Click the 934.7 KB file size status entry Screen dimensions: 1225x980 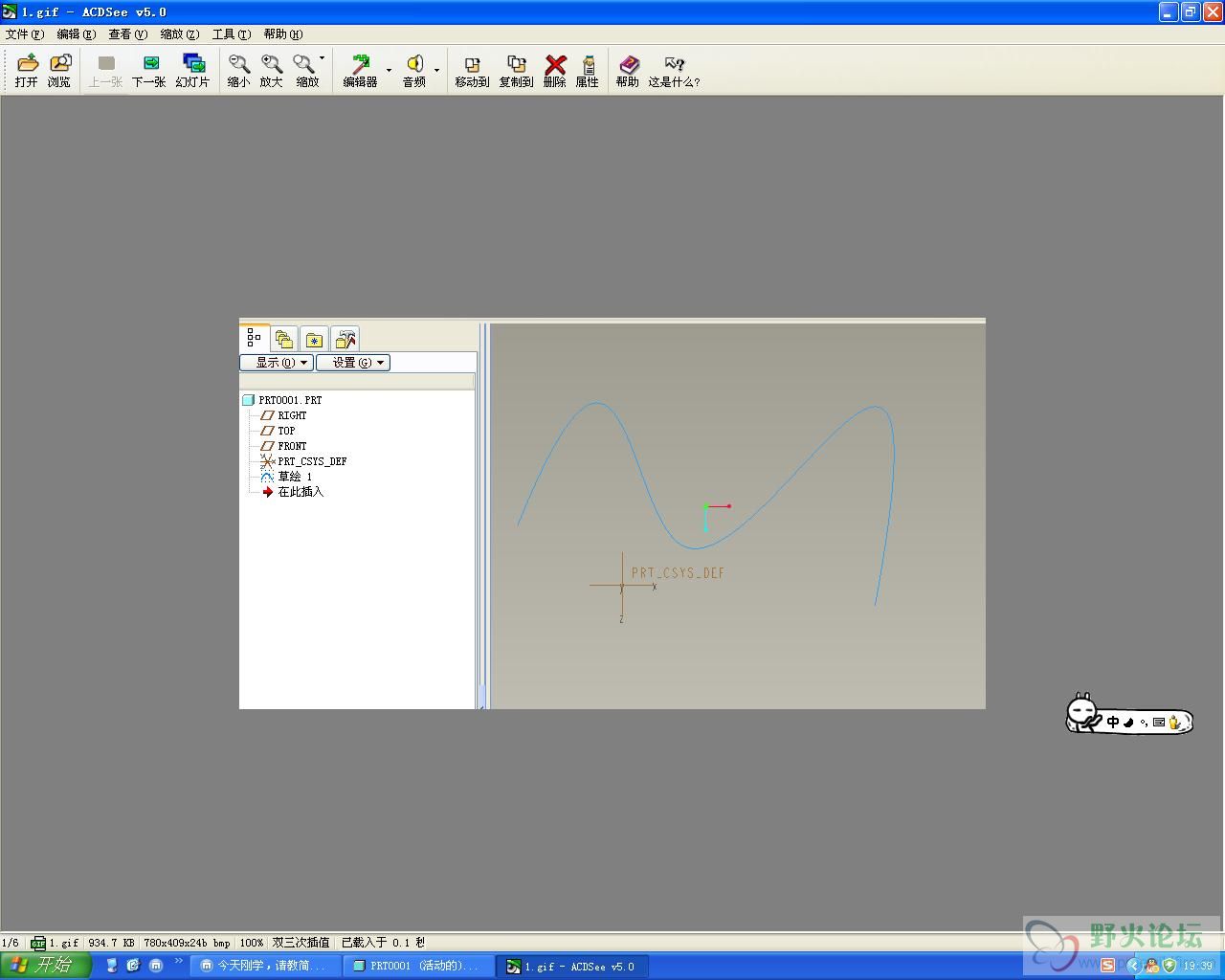(x=112, y=943)
